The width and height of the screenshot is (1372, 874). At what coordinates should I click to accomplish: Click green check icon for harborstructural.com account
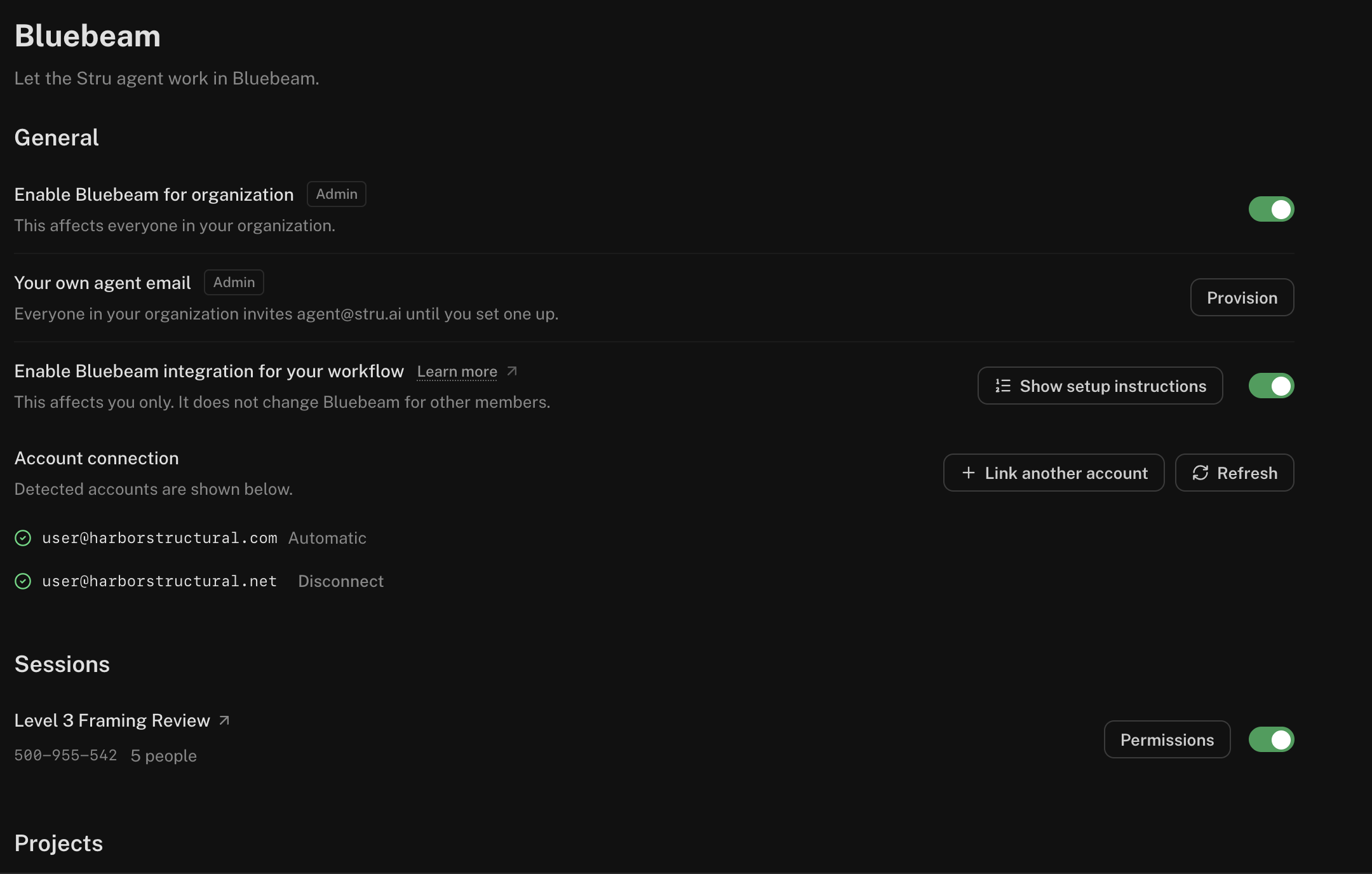23,538
